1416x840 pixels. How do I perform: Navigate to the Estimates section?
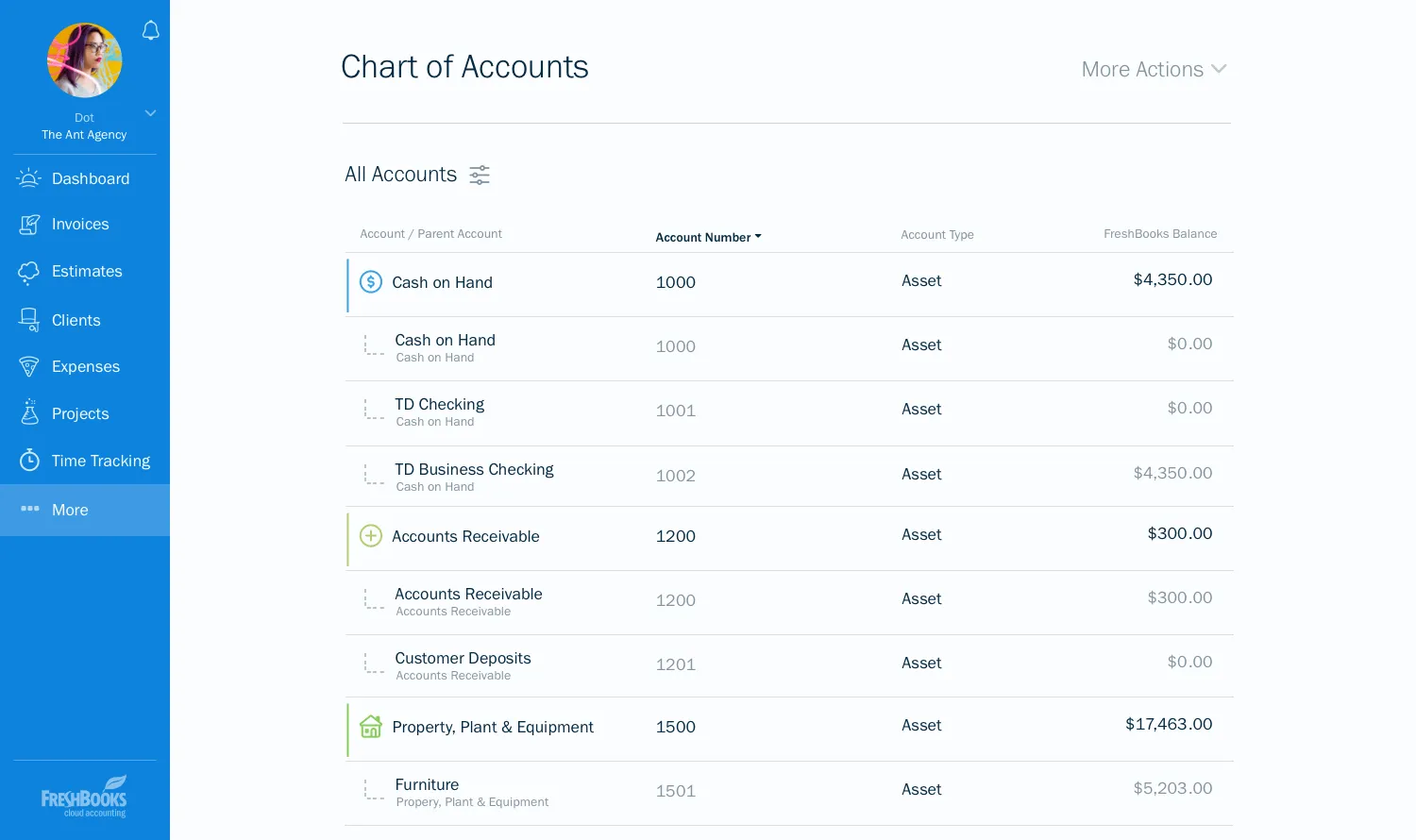click(87, 271)
